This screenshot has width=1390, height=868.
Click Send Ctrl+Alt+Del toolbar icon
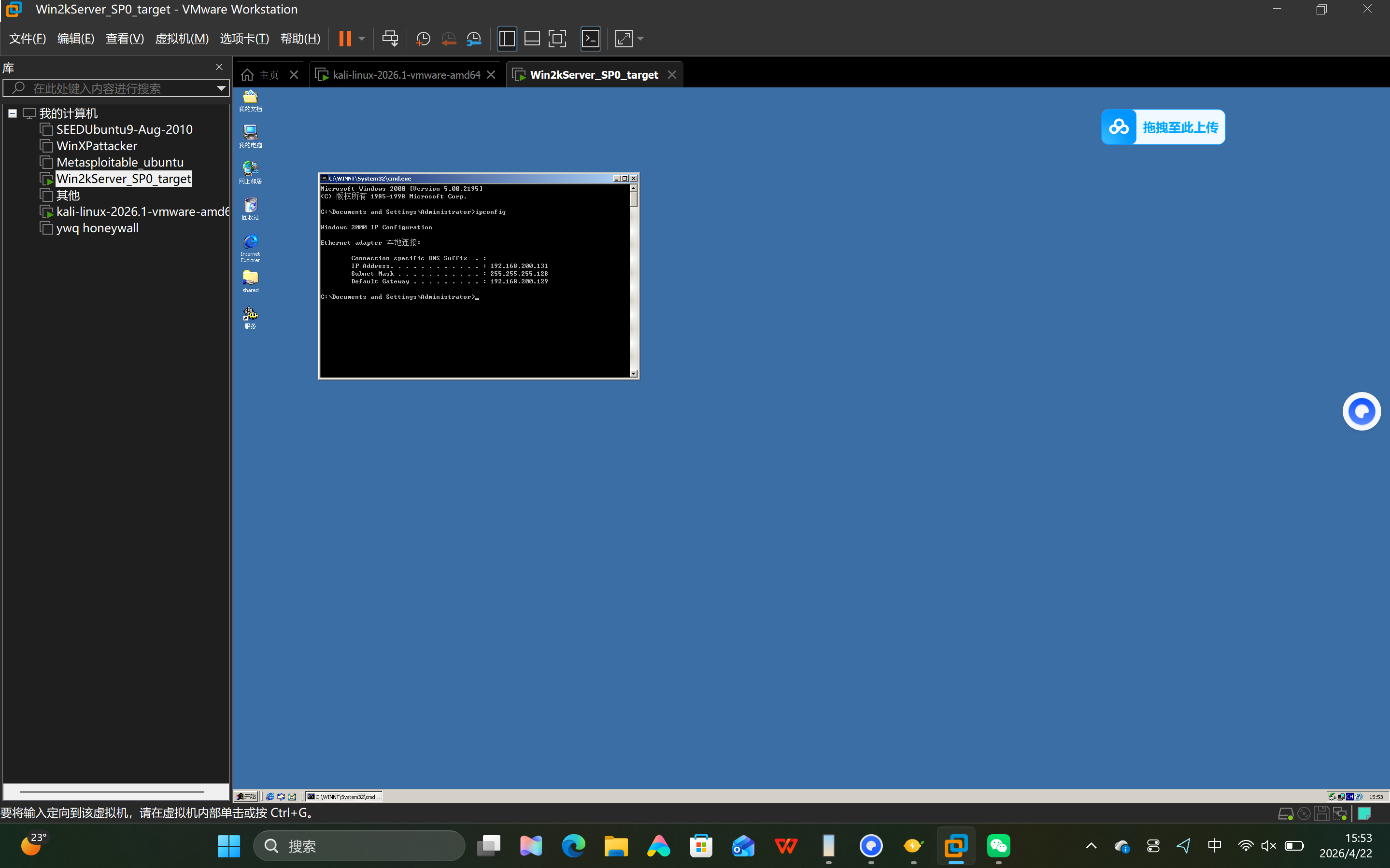pos(390,39)
